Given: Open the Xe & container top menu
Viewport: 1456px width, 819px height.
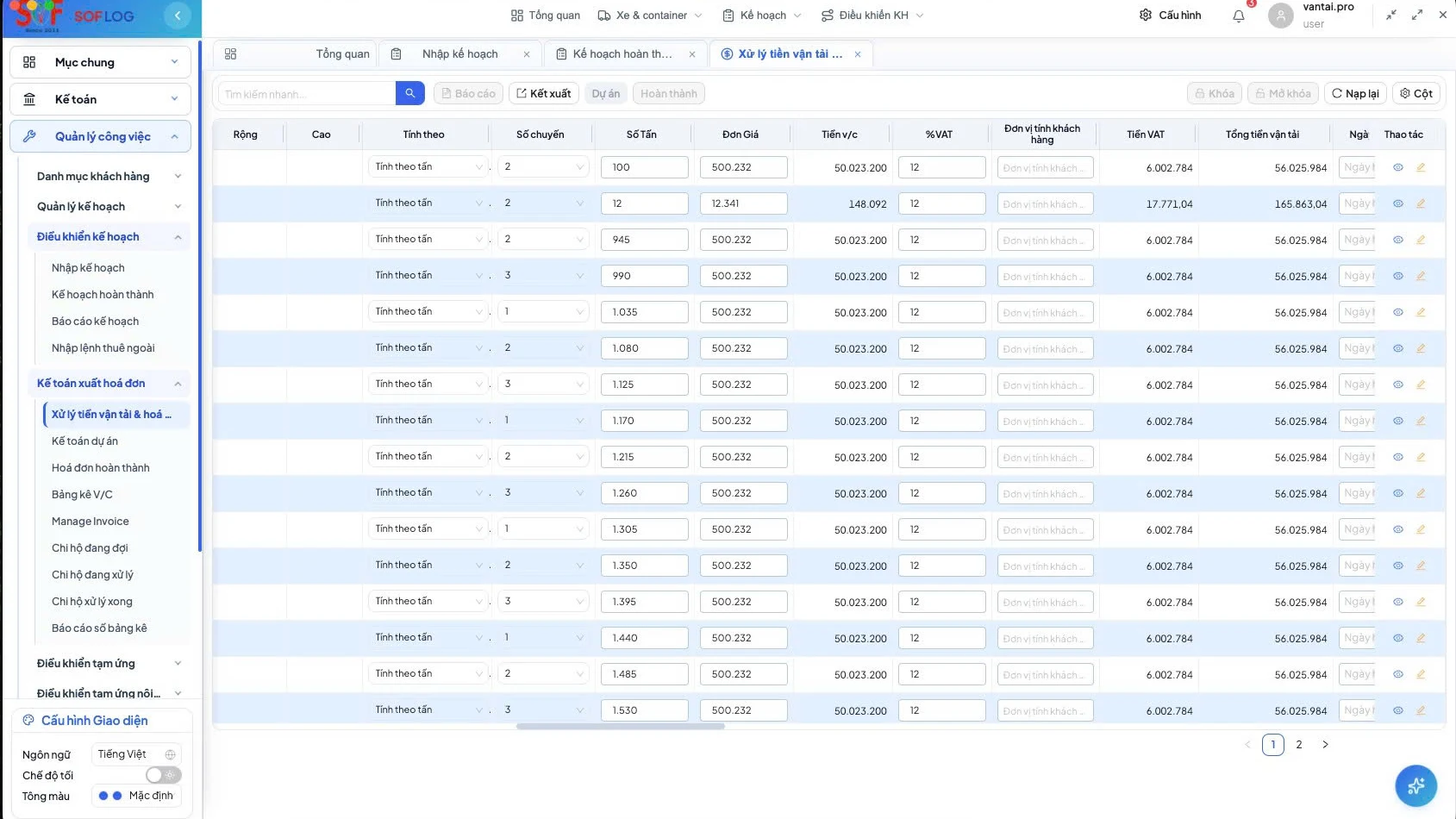Looking at the screenshot, I should [651, 16].
